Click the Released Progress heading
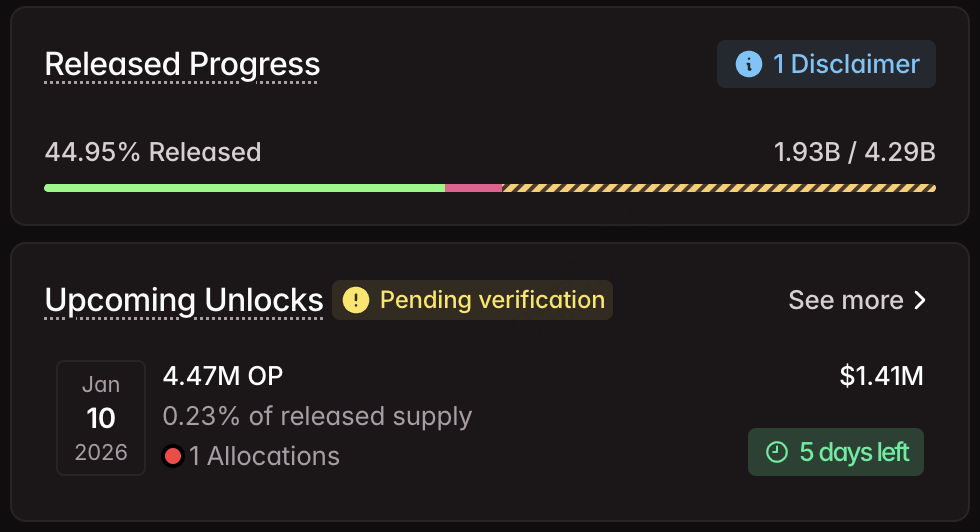980x532 pixels. (x=182, y=64)
